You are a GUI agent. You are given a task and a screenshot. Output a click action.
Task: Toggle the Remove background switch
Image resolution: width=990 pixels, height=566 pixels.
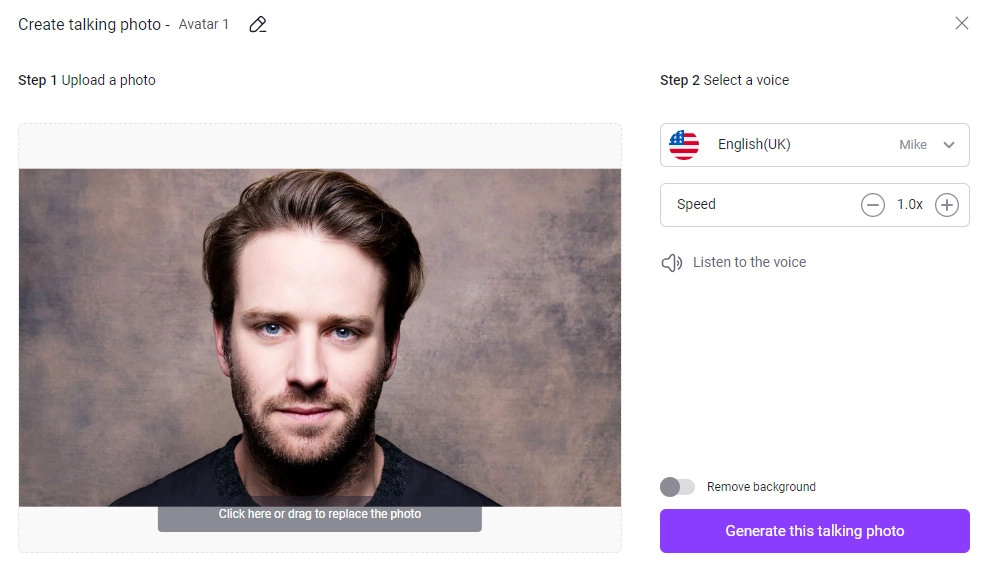tap(677, 487)
